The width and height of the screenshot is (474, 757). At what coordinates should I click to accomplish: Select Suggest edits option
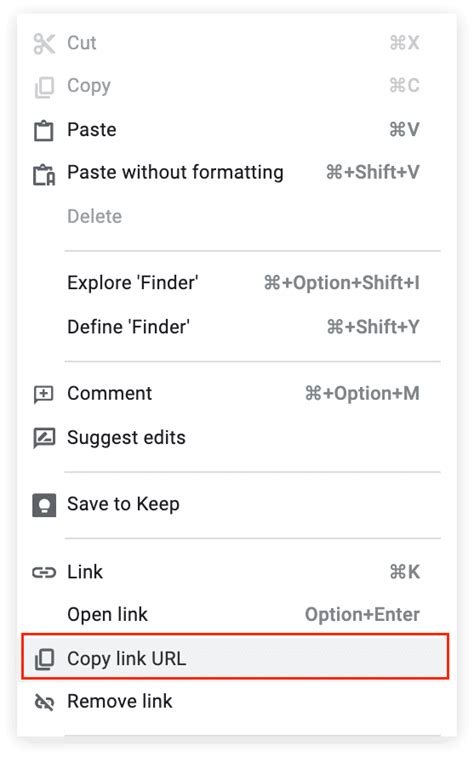coord(237,437)
